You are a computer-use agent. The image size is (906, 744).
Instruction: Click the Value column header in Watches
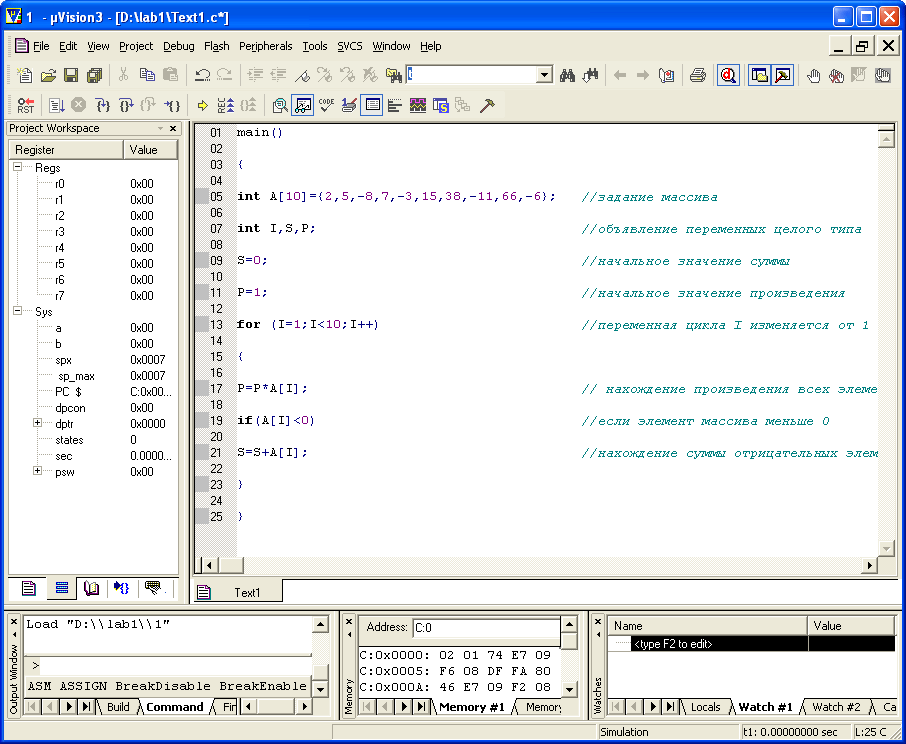click(x=851, y=626)
